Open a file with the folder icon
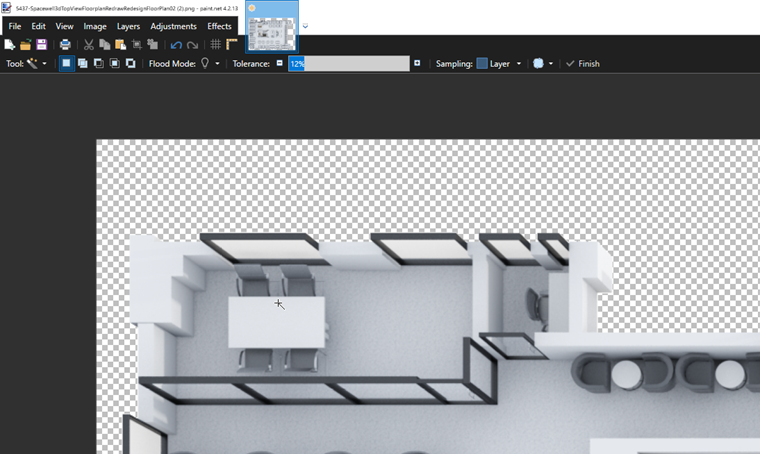 tap(25, 45)
